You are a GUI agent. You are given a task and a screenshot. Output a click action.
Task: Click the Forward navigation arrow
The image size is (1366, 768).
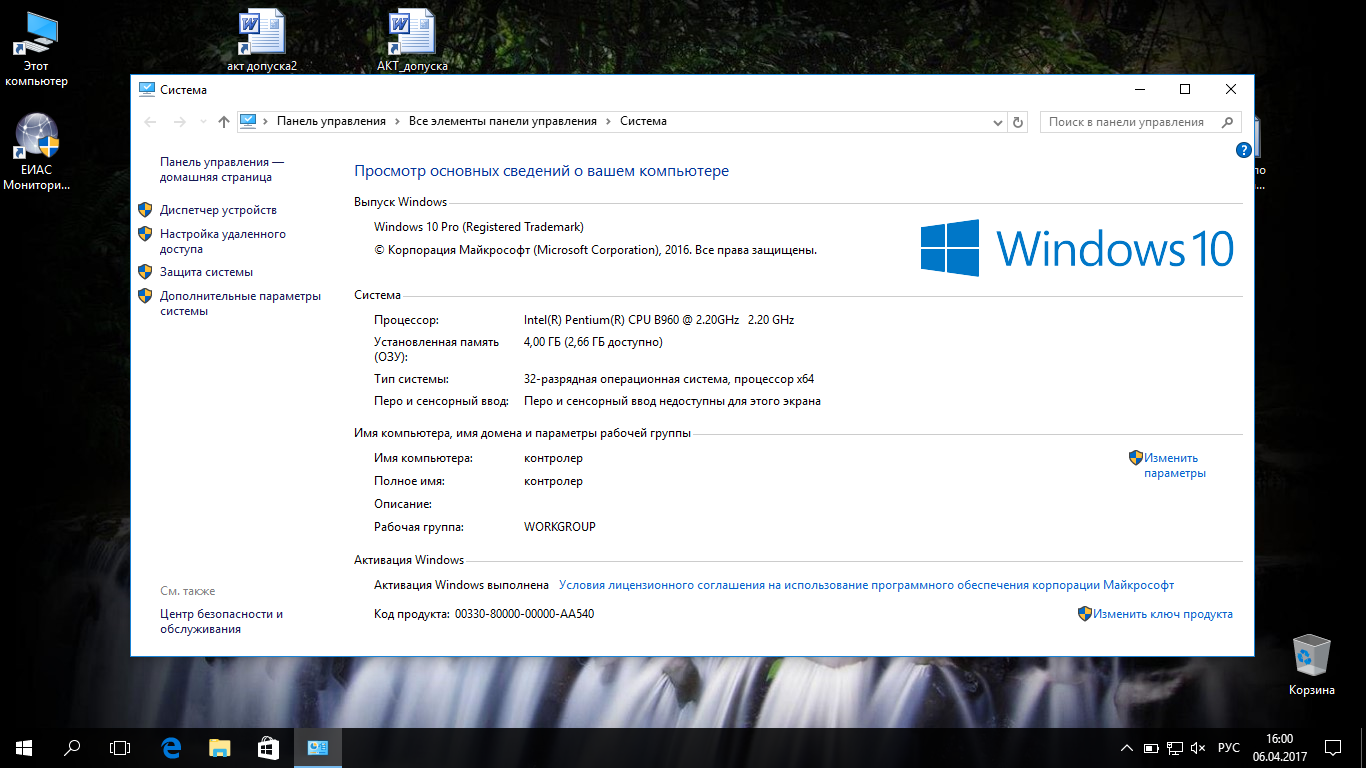pyautogui.click(x=180, y=121)
